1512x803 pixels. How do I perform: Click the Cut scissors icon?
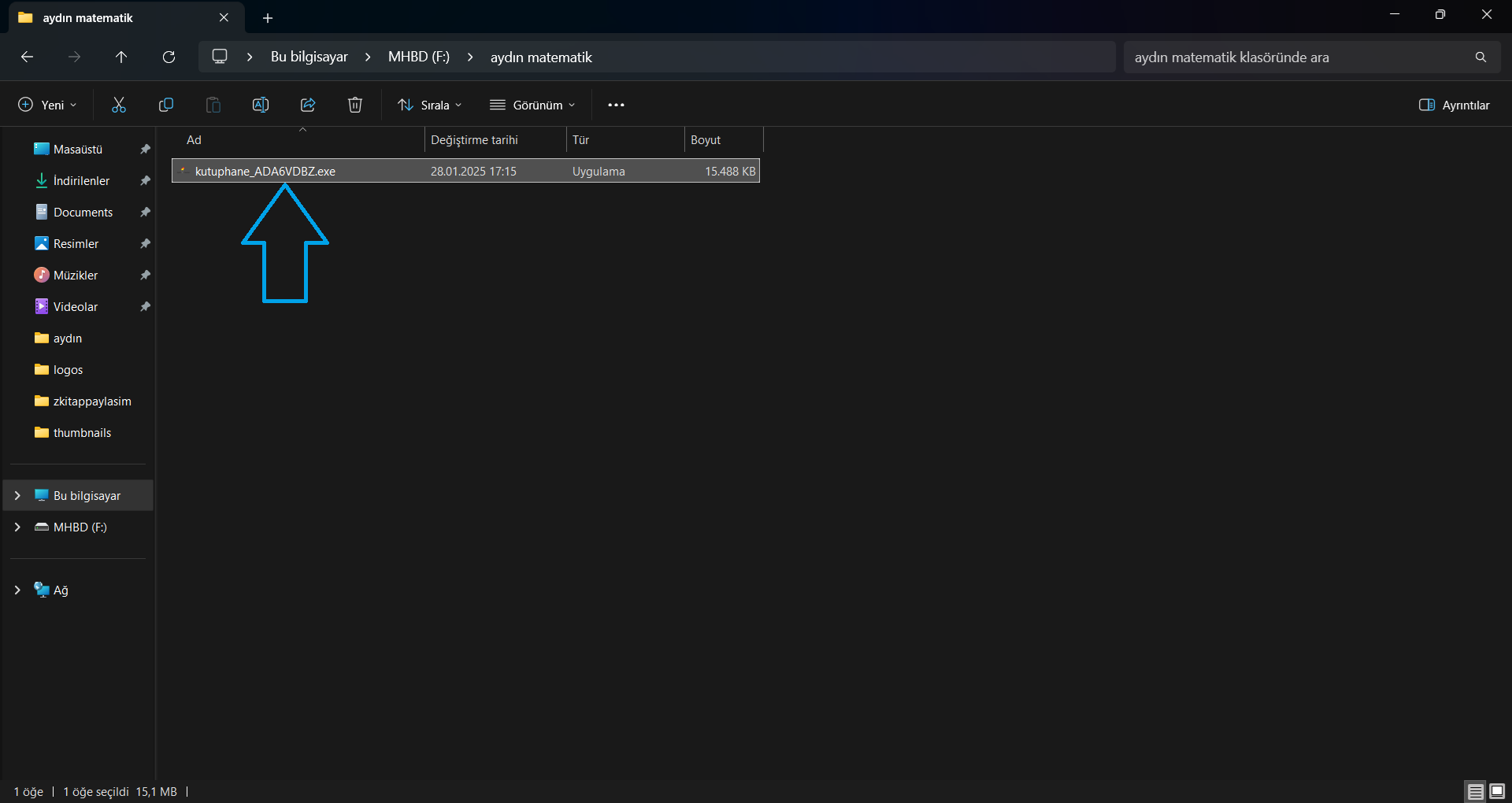click(x=119, y=105)
